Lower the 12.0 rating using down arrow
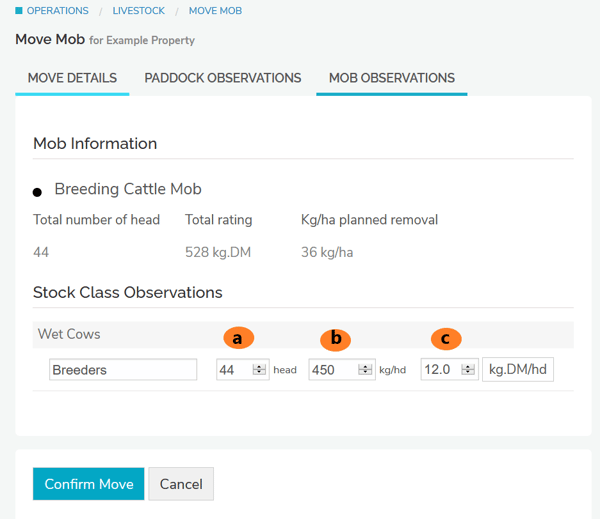 pyautogui.click(x=469, y=374)
